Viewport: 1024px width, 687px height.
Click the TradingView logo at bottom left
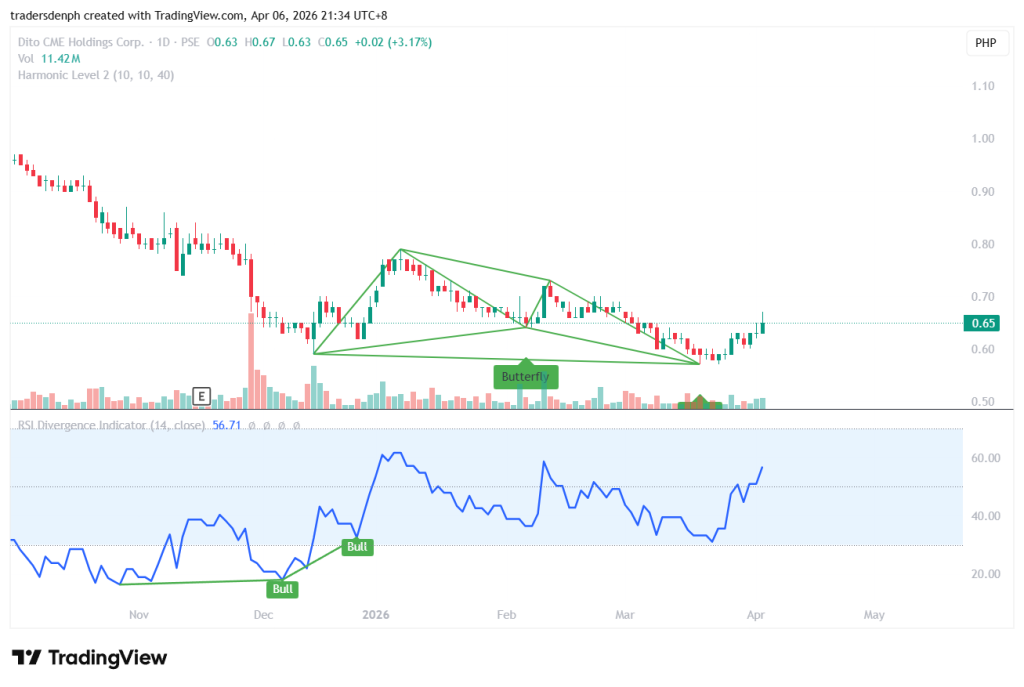coord(89,657)
